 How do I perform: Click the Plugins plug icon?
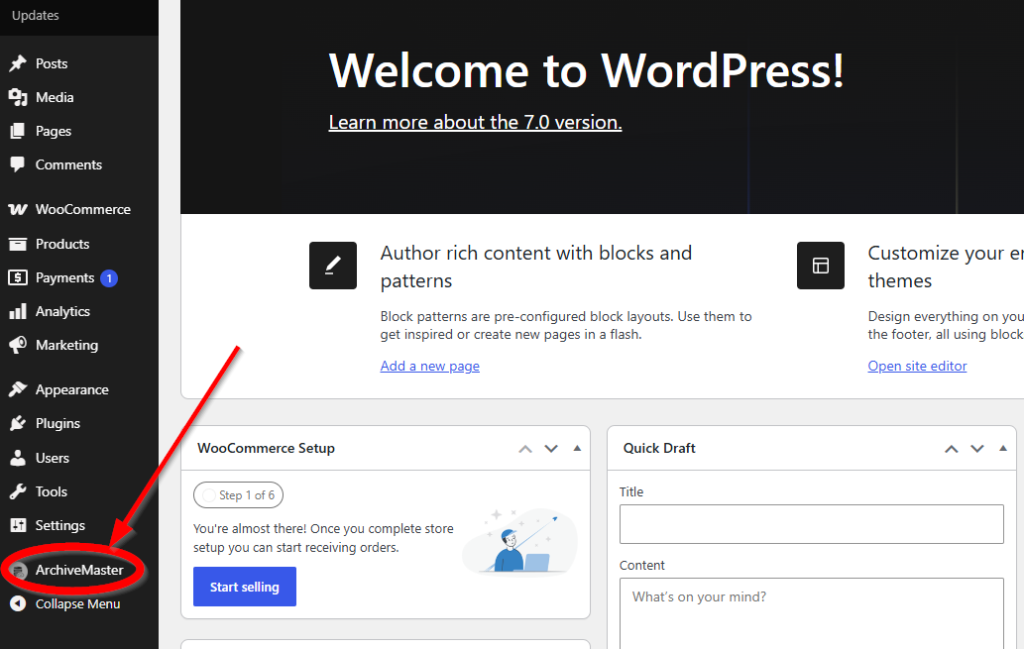[18, 424]
